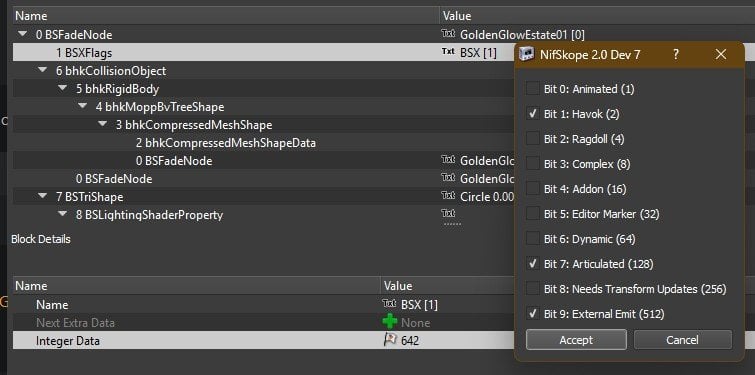This screenshot has height=375, width=755.
Task: Click the Integer Data value 642
Action: (410, 341)
